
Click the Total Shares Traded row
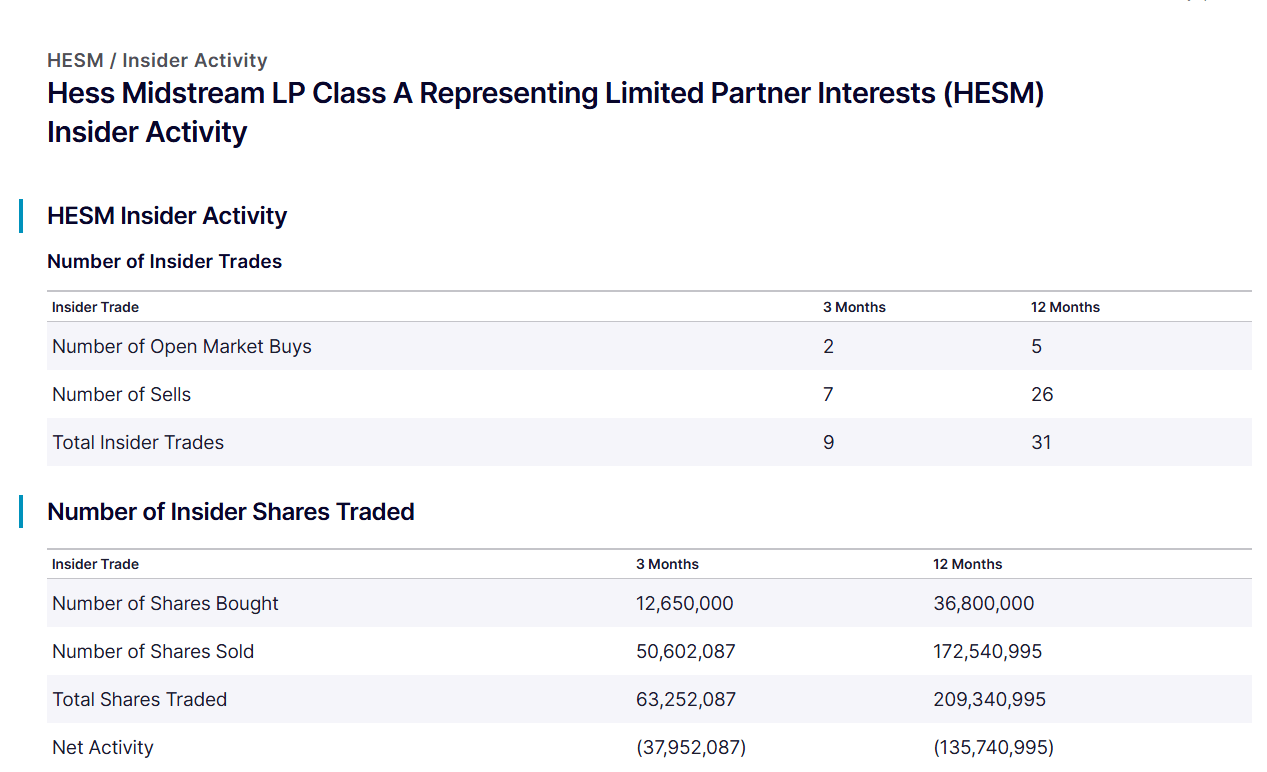(x=139, y=699)
